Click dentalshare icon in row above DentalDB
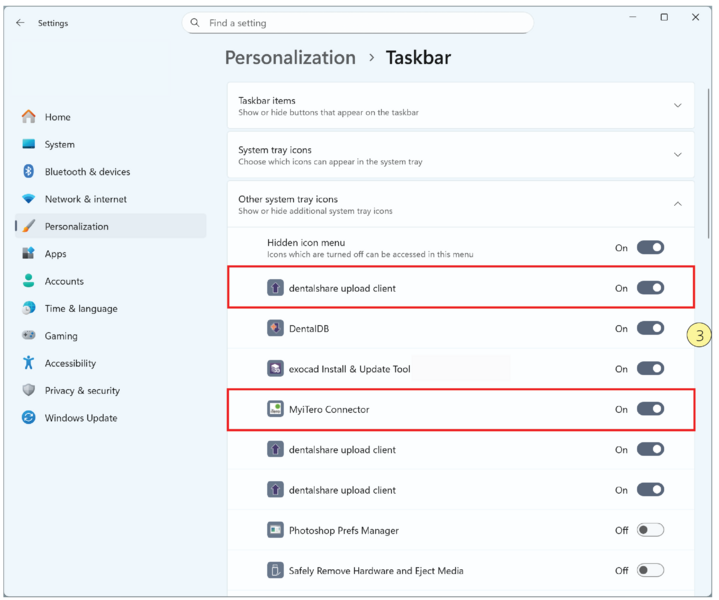 (x=275, y=288)
